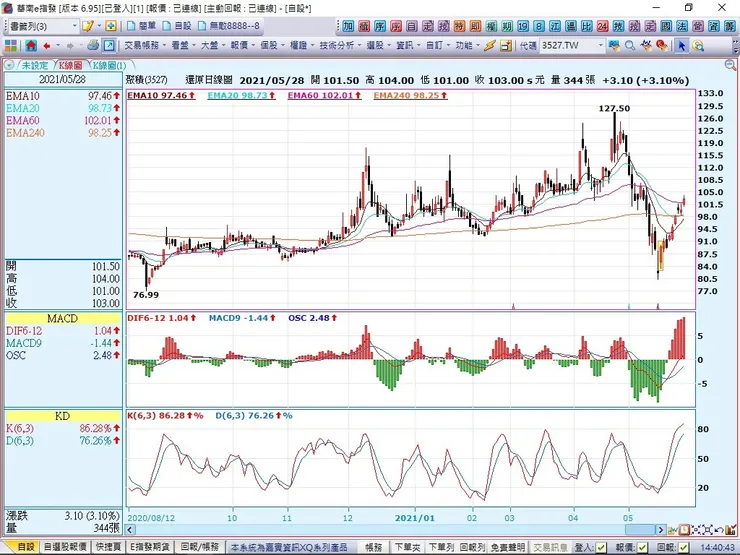
Task: Click the red home icon in toolbar
Action: (29, 45)
